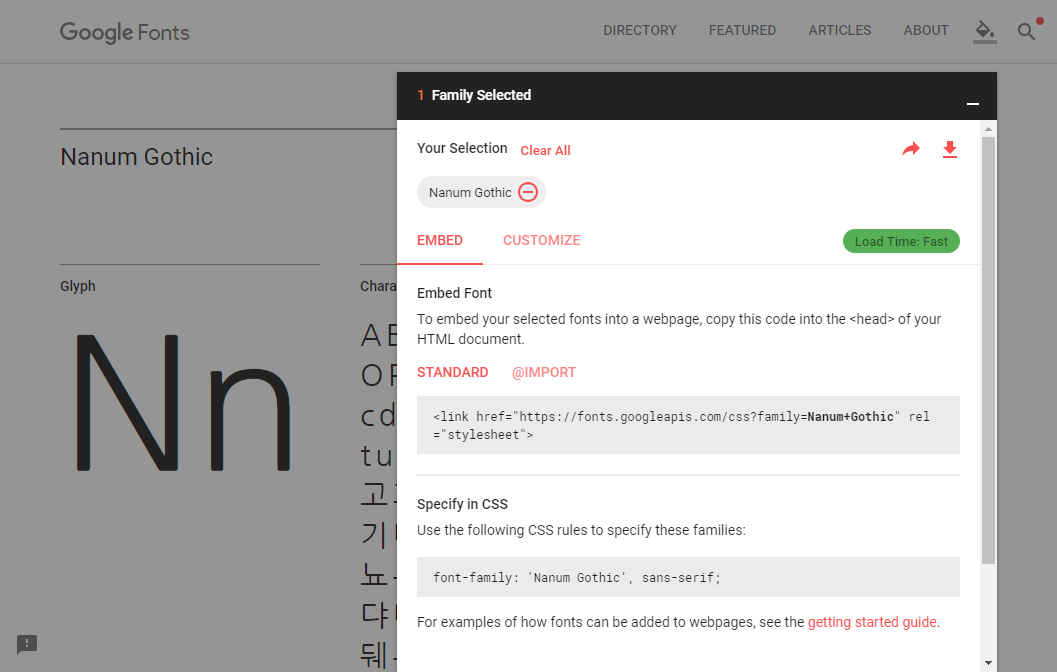Viewport: 1057px width, 672px height.
Task: Remove Nanum Gothic from selection
Action: pyautogui.click(x=528, y=193)
